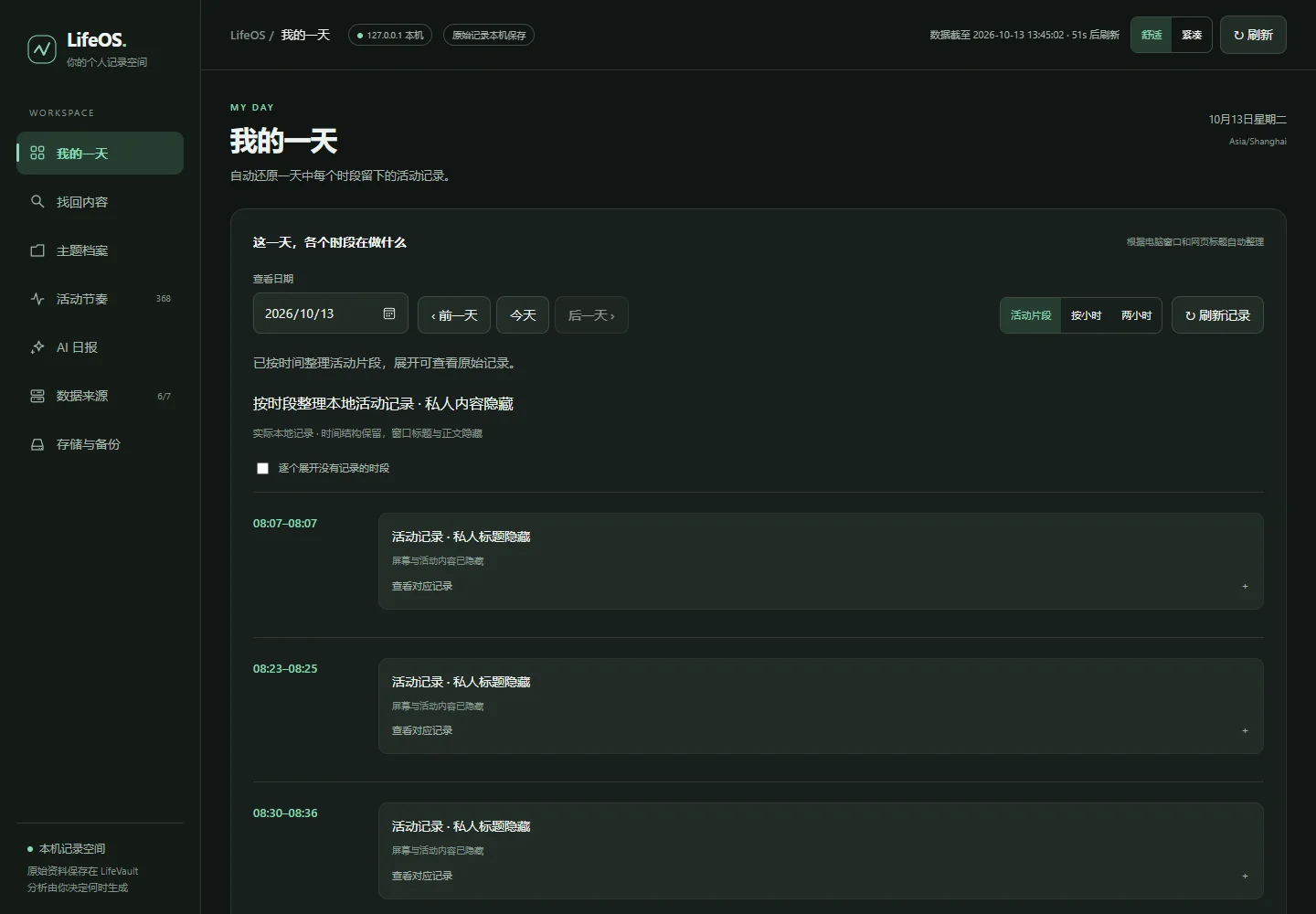1316x914 pixels.
Task: Select the 活动片段 view
Action: 1031,315
